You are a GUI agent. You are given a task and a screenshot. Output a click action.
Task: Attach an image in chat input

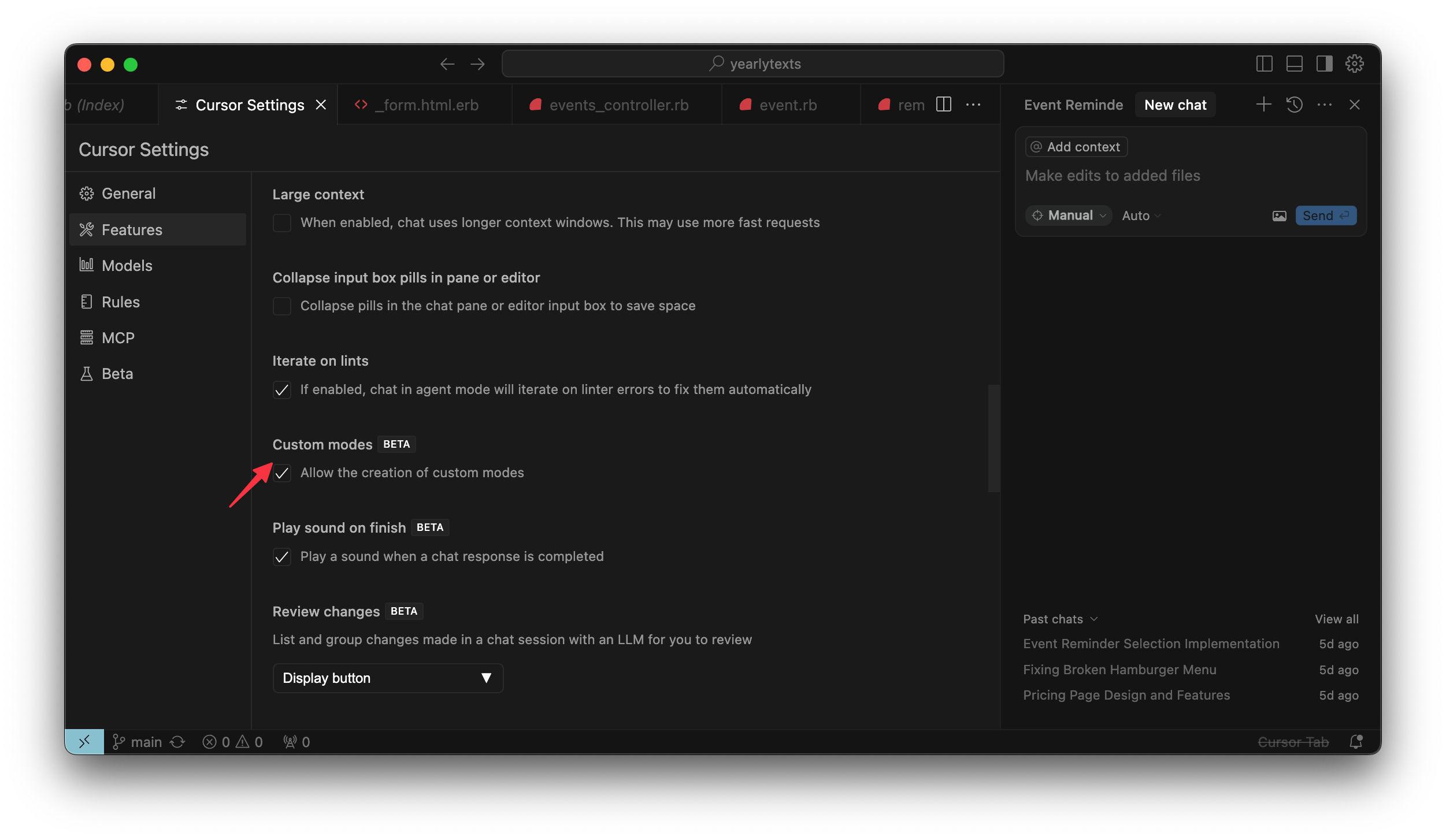point(1279,216)
